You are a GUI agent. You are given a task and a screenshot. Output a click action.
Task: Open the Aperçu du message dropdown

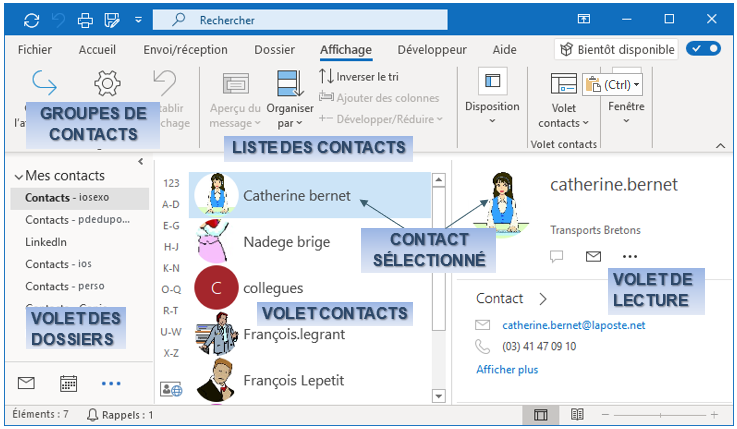(235, 101)
